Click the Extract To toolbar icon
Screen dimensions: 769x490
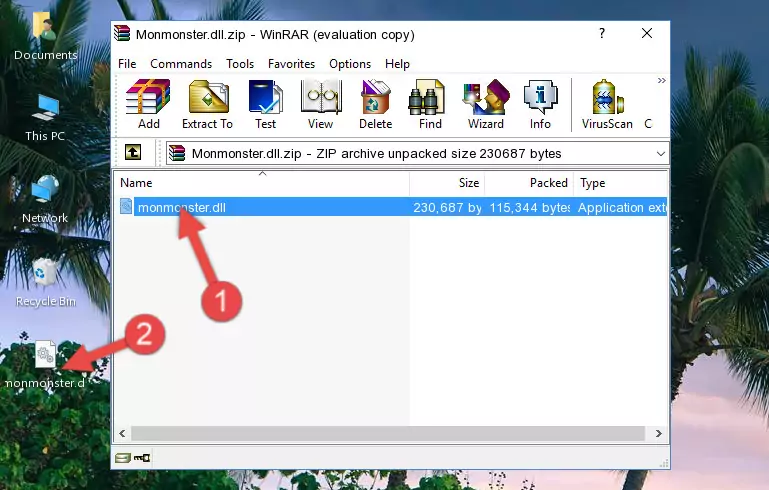[207, 104]
